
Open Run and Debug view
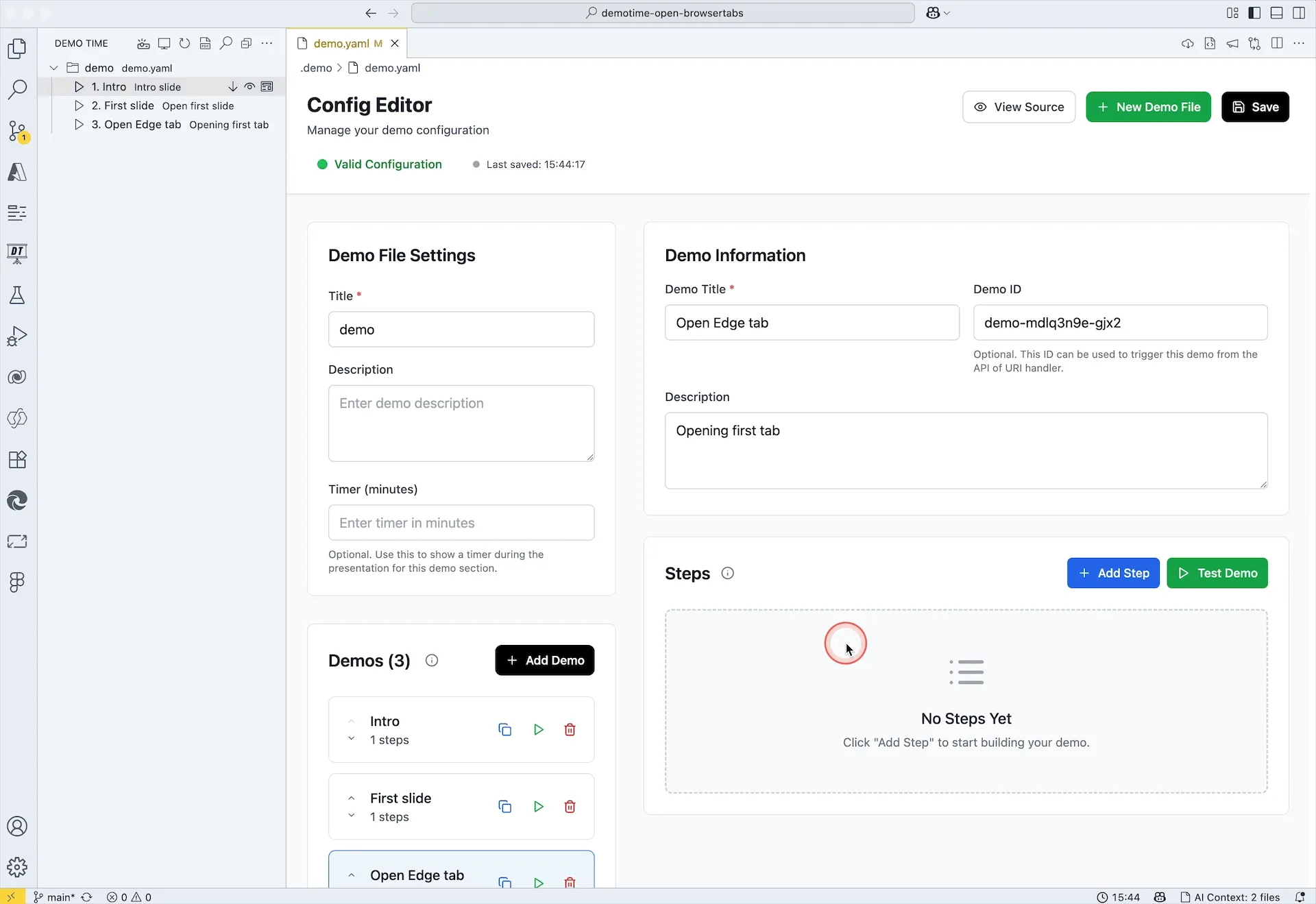click(x=17, y=336)
